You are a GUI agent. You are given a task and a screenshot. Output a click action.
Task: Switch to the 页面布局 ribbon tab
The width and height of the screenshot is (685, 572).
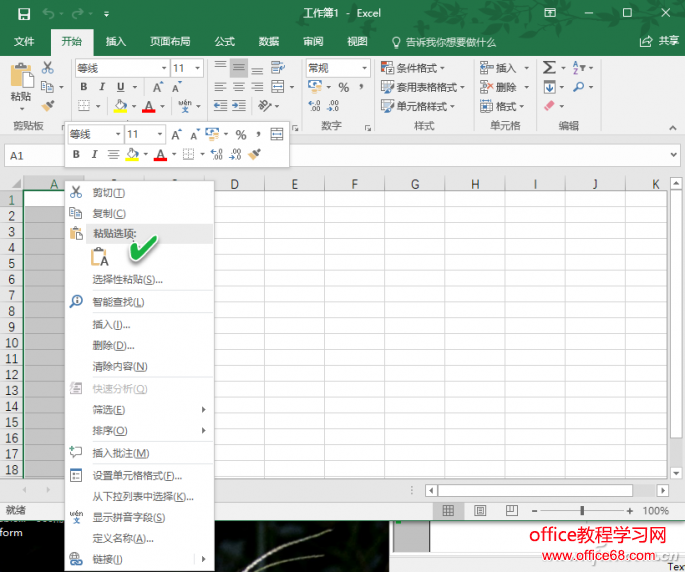click(x=170, y=42)
